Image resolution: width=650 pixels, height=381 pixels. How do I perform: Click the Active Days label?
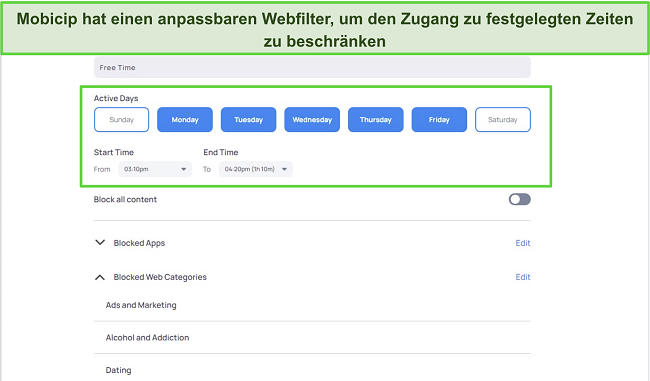pos(116,98)
